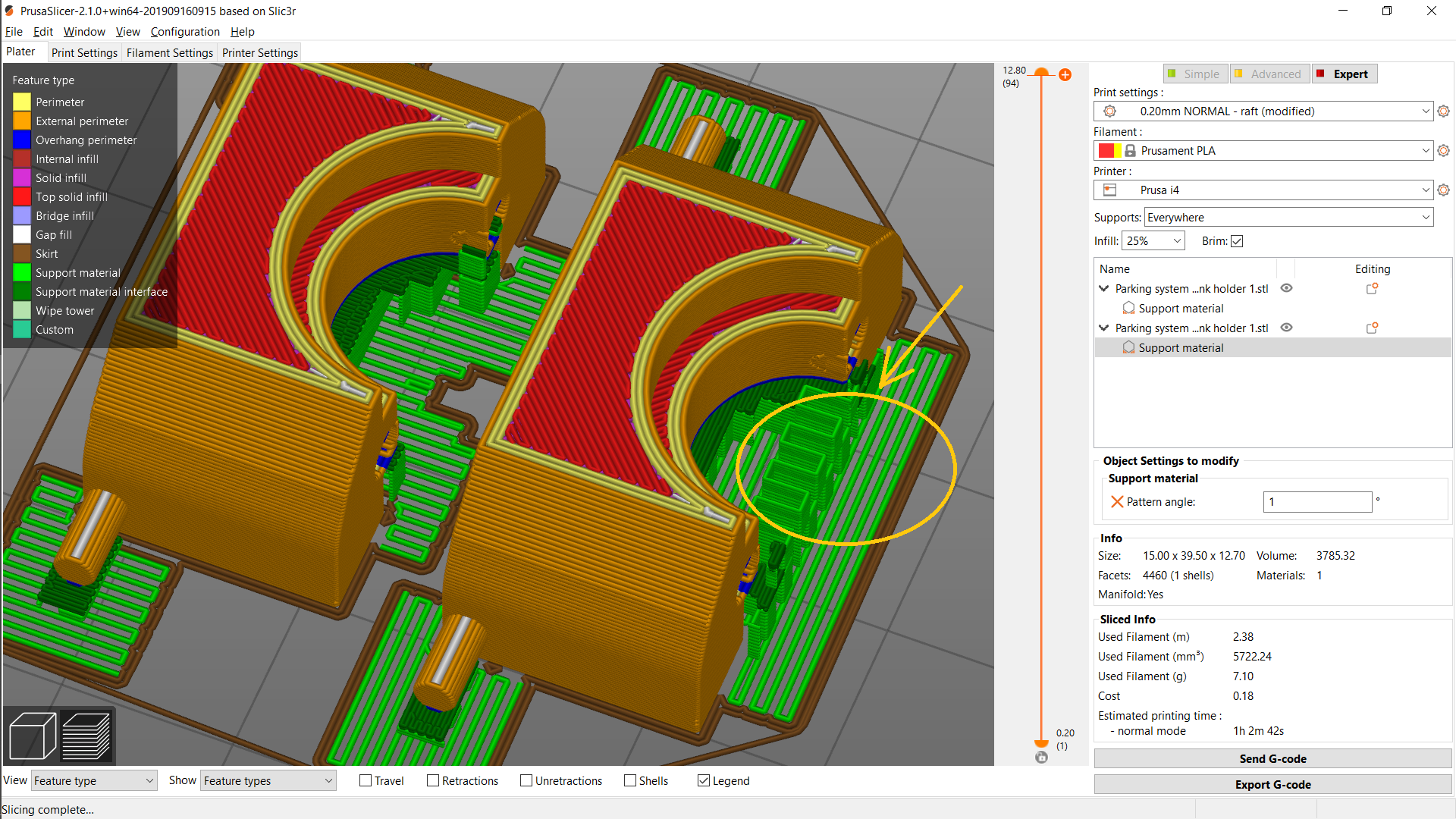Image resolution: width=1456 pixels, height=819 pixels.
Task: Click editing icon for first Parking system object
Action: [x=1372, y=289]
